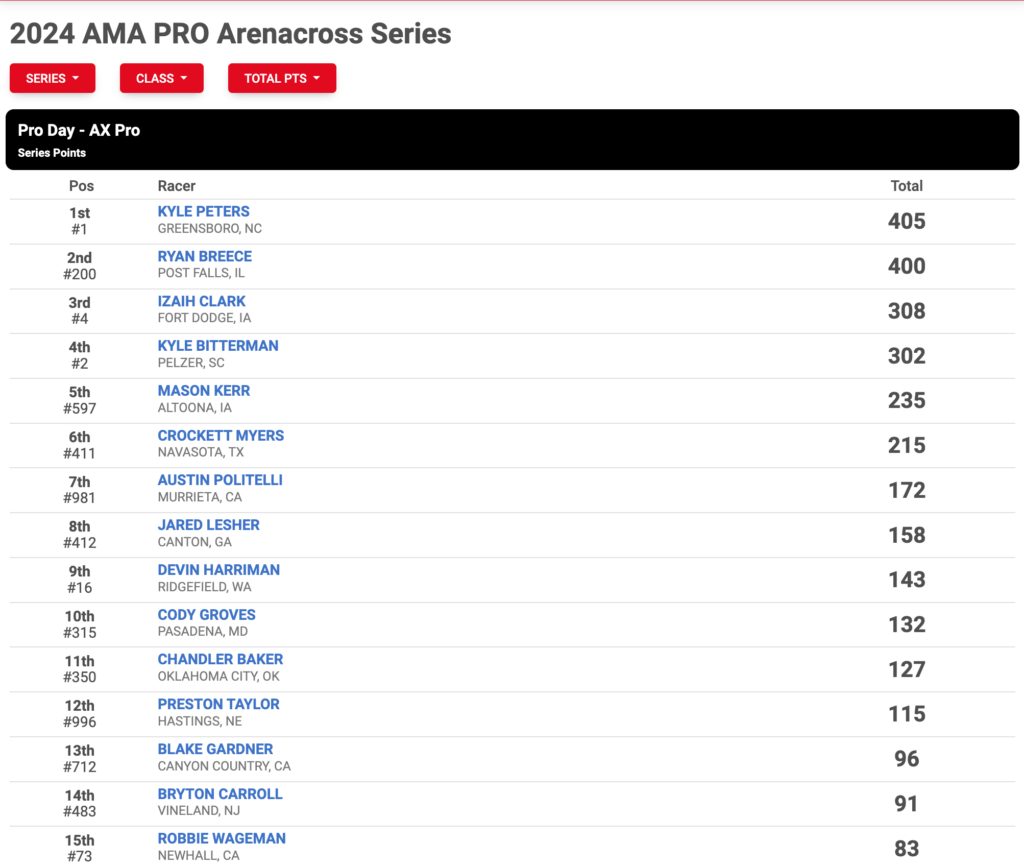The width and height of the screenshot is (1024, 867).
Task: Open the SERIES dropdown
Action: click(52, 78)
